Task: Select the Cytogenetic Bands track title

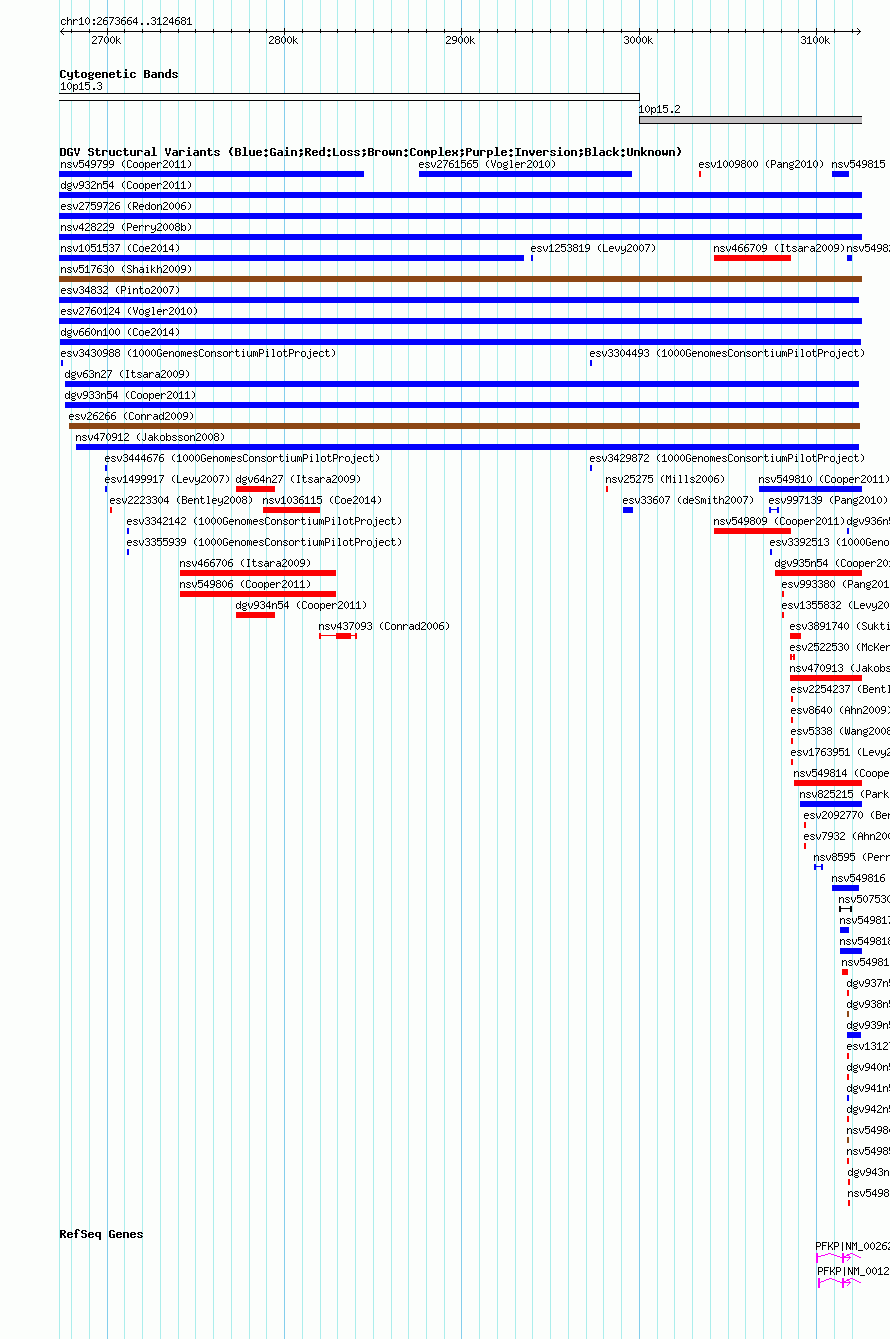Action: pyautogui.click(x=119, y=74)
